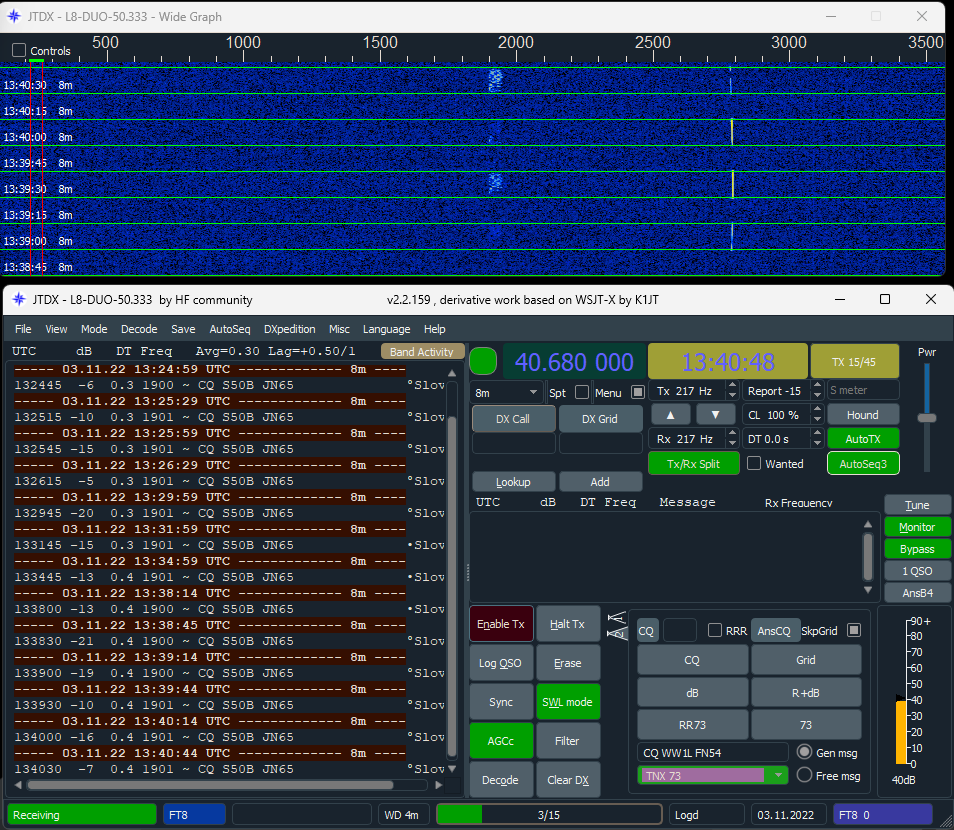This screenshot has height=830, width=954.
Task: Click the yellow audio level meter bar
Action: (901, 732)
